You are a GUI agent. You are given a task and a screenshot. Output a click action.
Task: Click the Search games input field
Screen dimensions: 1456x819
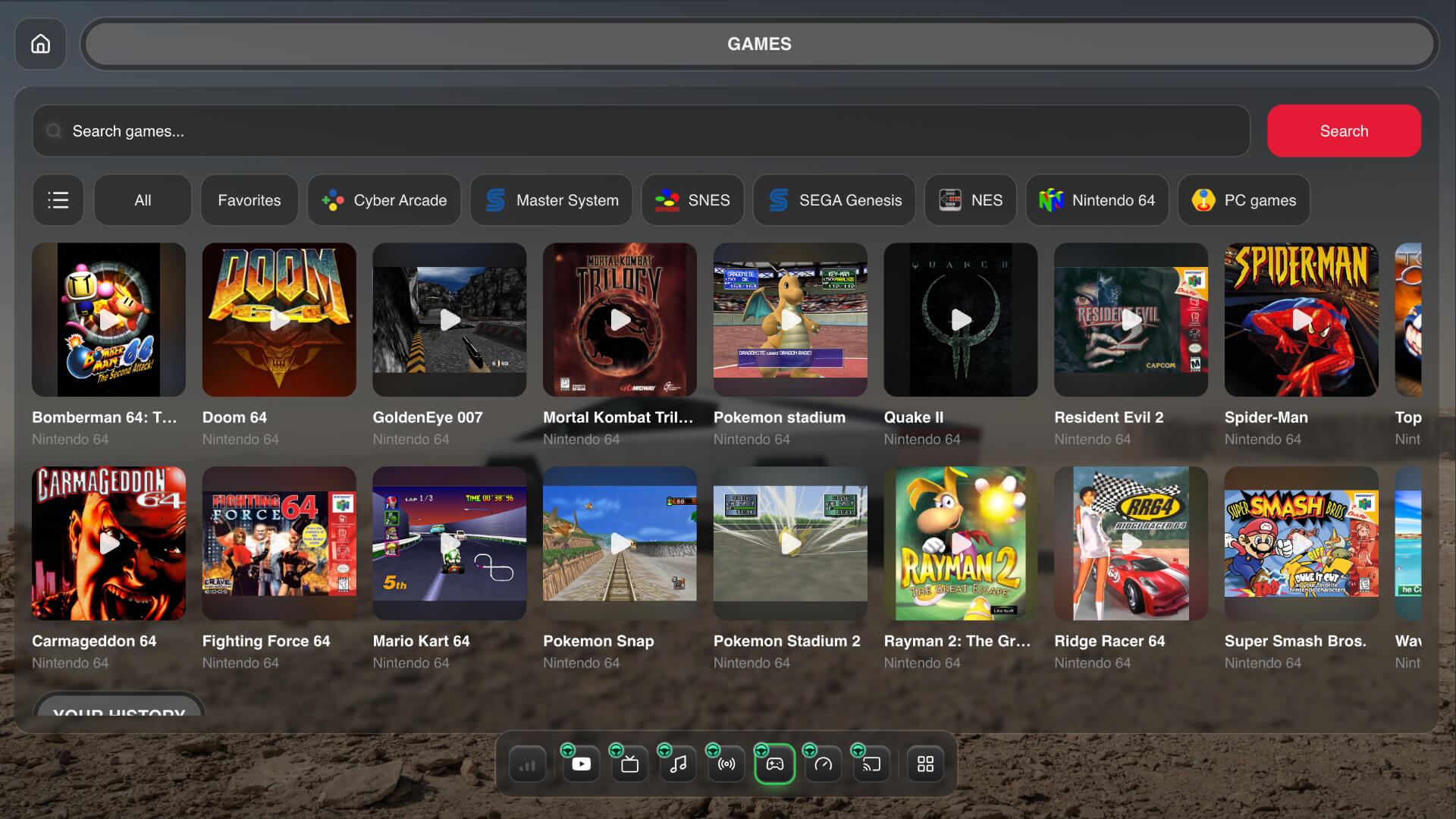click(x=642, y=131)
